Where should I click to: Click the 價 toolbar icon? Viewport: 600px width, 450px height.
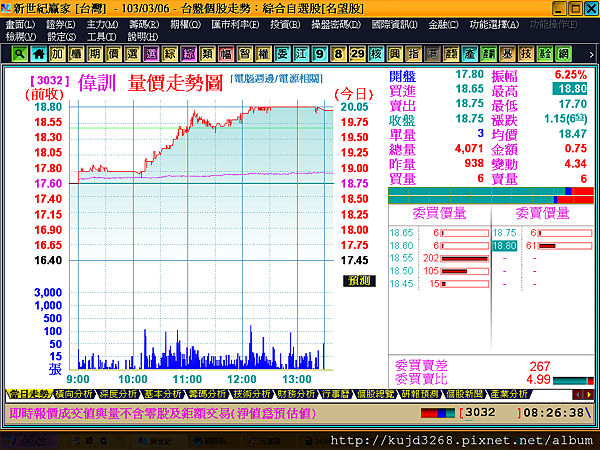(x=113, y=54)
